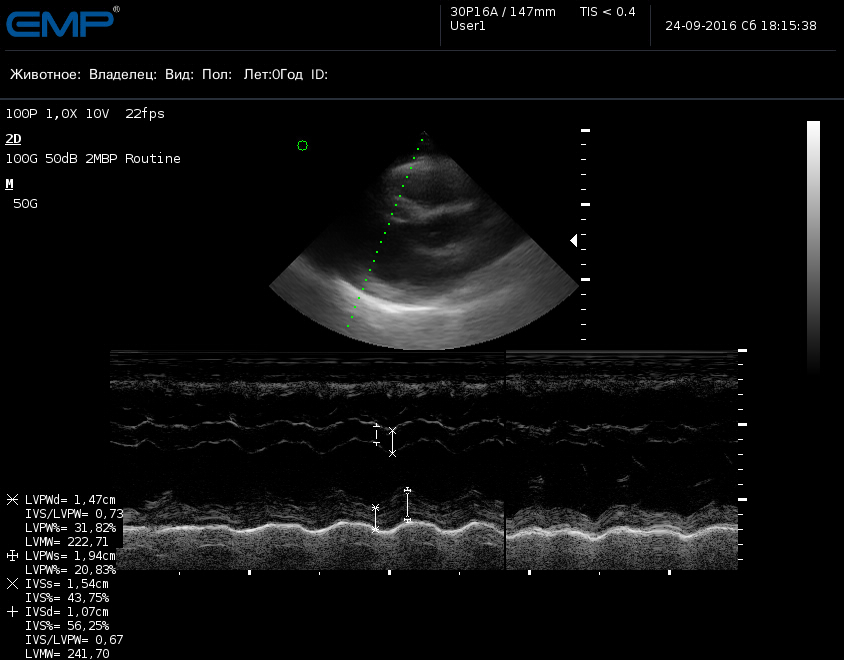Click the white focus depth triangle marker
Screen dimensions: 844x660
click(x=574, y=240)
